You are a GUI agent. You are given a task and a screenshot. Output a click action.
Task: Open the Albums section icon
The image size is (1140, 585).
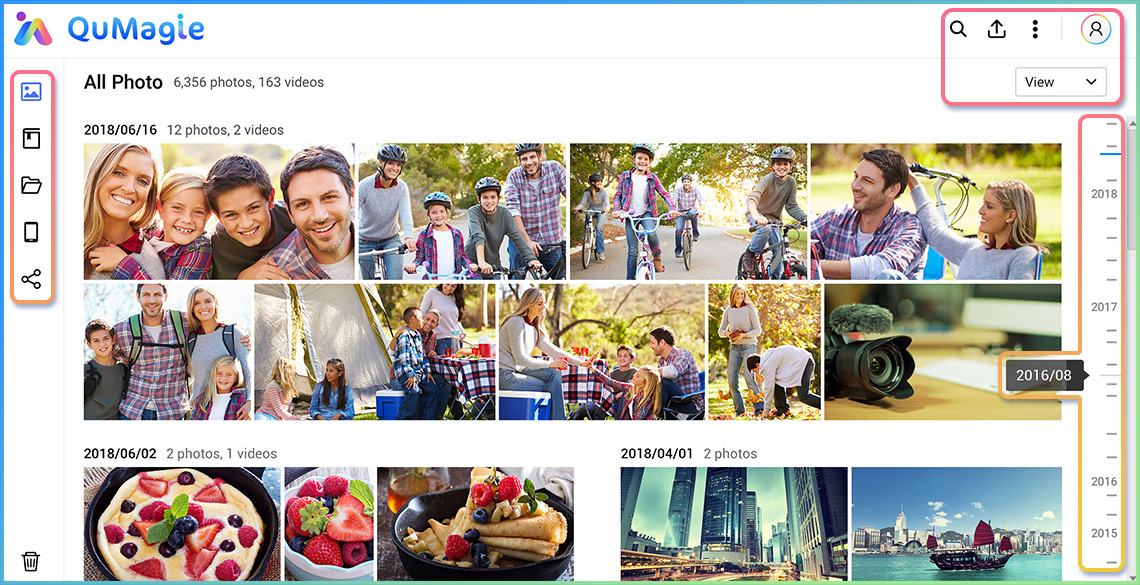31,139
